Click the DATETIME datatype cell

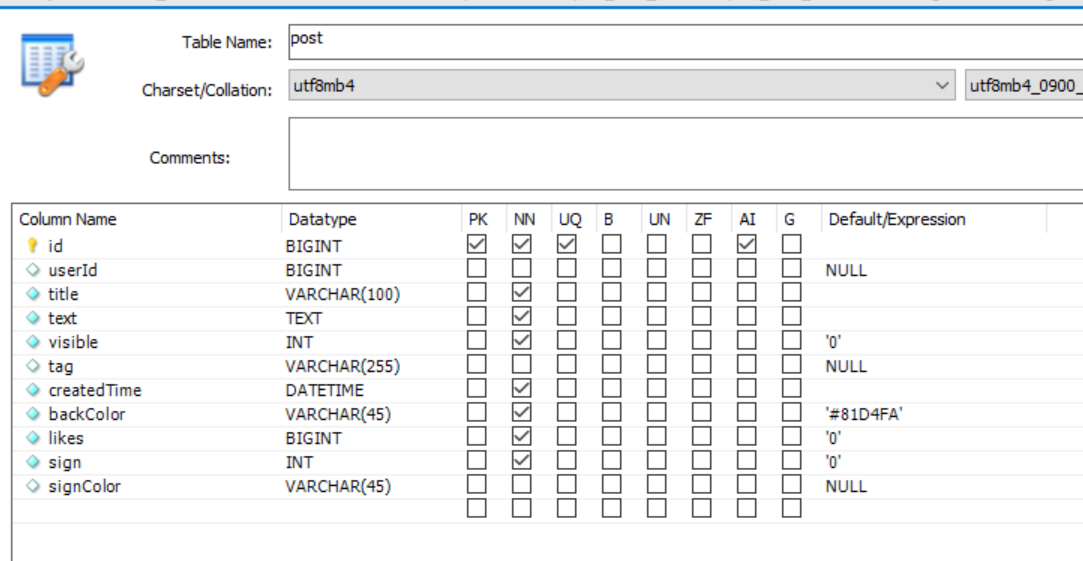pyautogui.click(x=325, y=390)
